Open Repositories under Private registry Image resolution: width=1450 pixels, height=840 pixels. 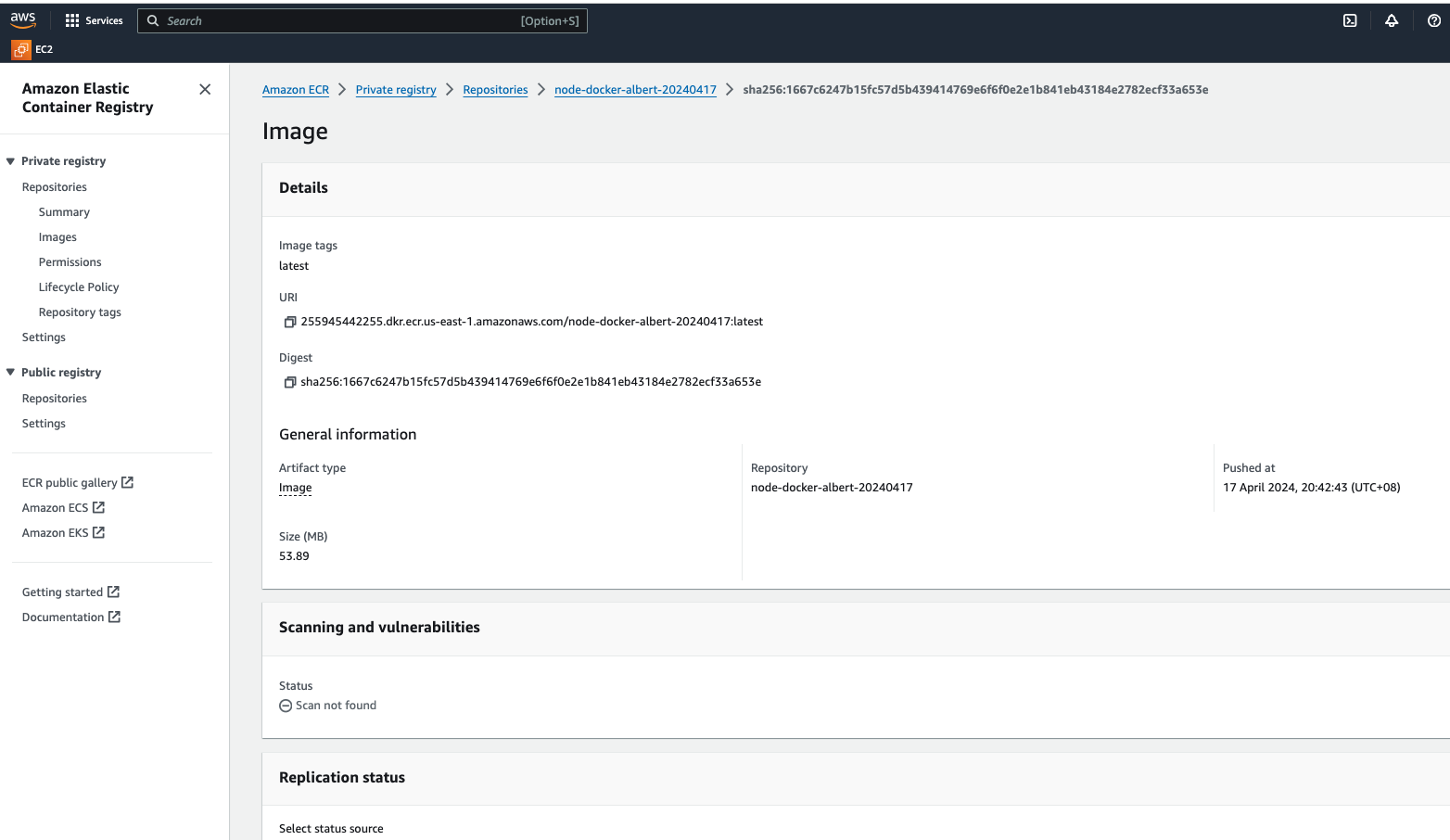[x=55, y=187]
